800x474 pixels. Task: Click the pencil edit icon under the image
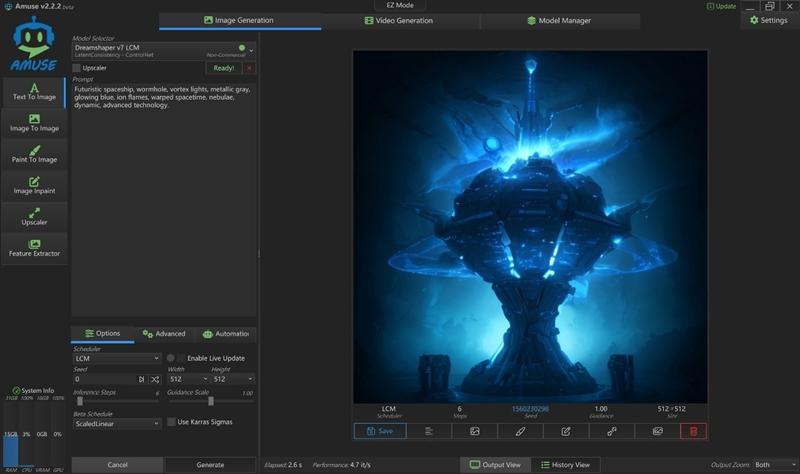520,431
